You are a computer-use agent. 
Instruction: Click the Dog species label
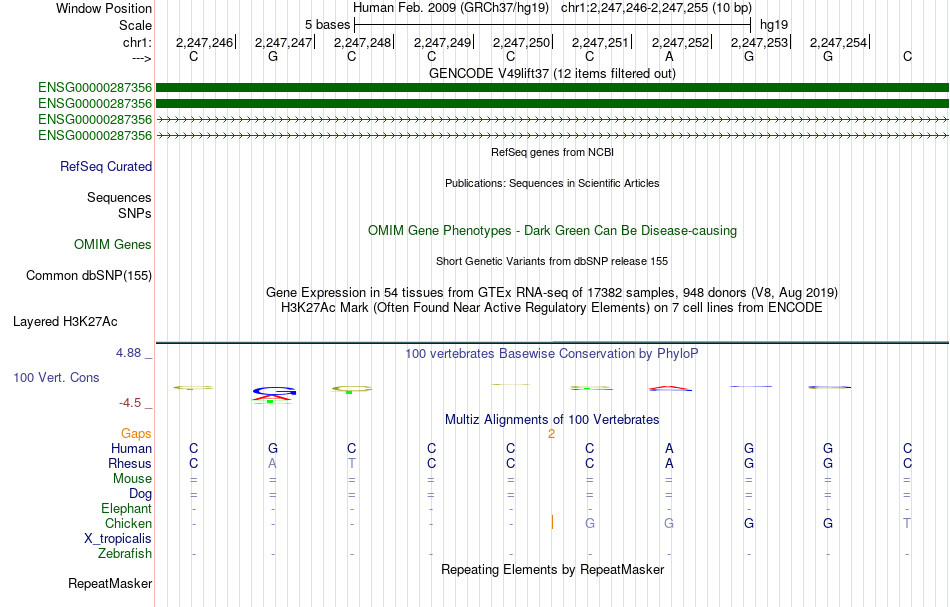[x=140, y=494]
